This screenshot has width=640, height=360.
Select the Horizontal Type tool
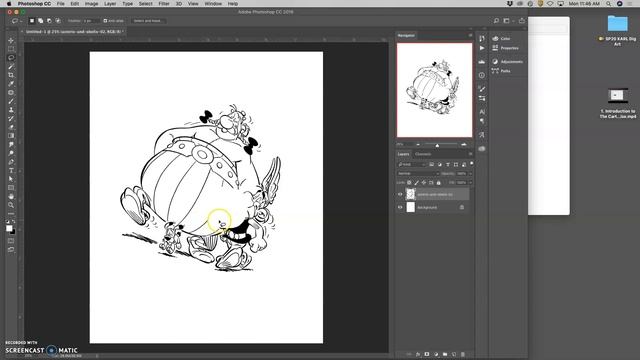[11, 170]
